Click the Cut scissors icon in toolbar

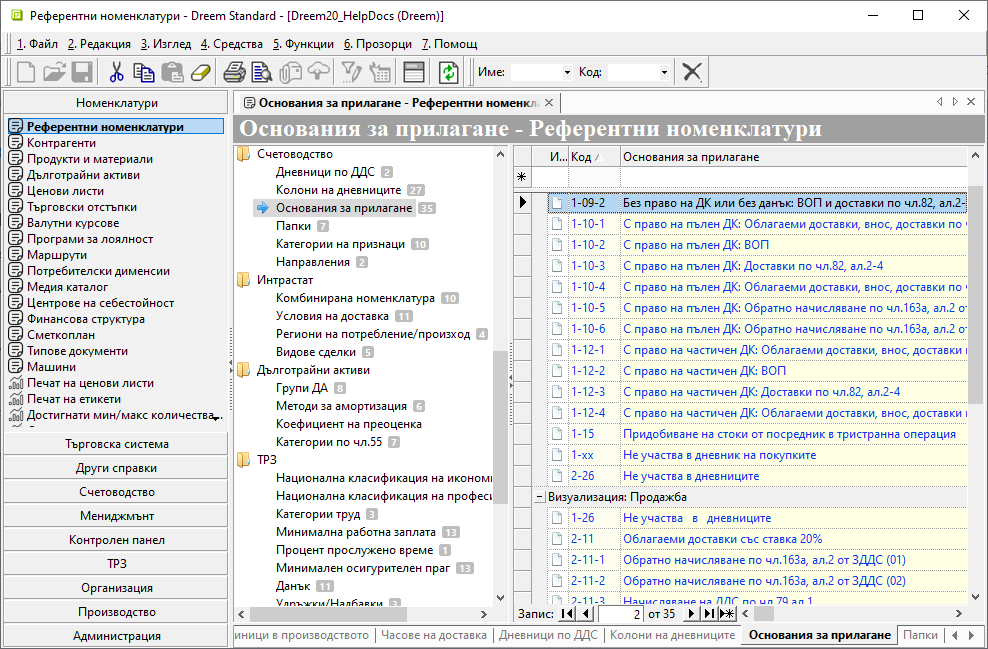pos(116,72)
